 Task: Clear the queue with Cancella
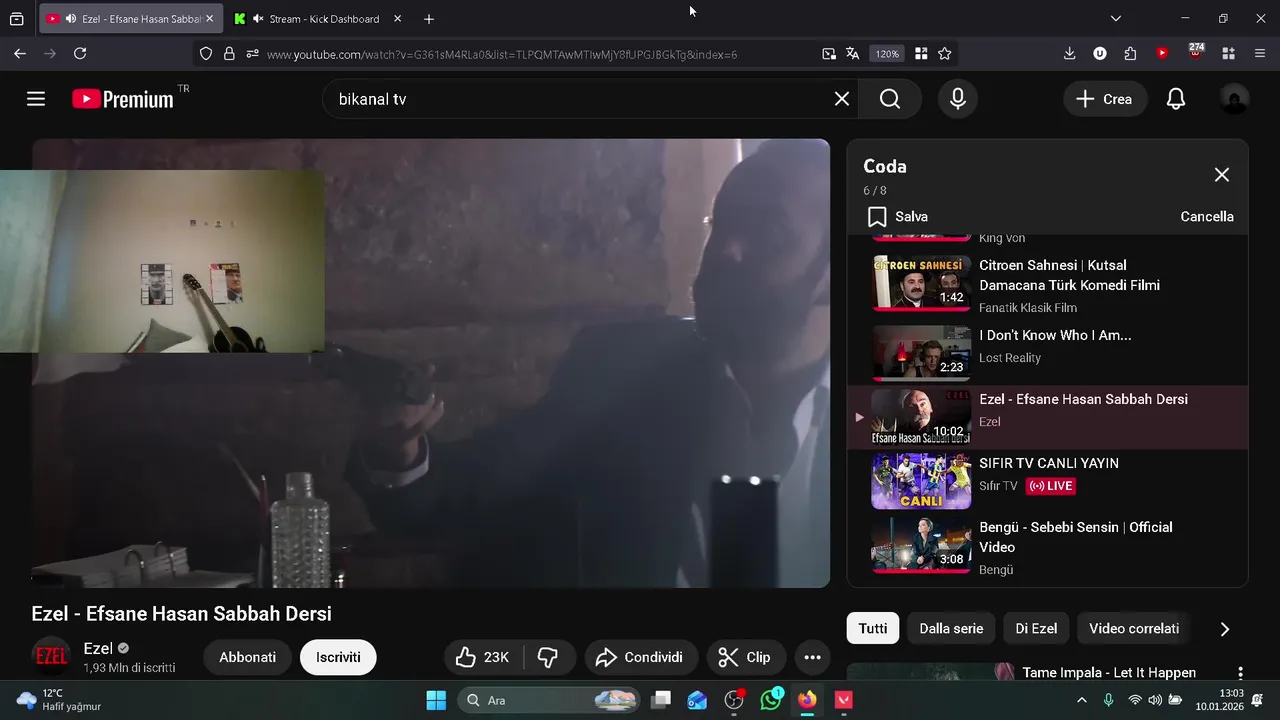[1206, 217]
